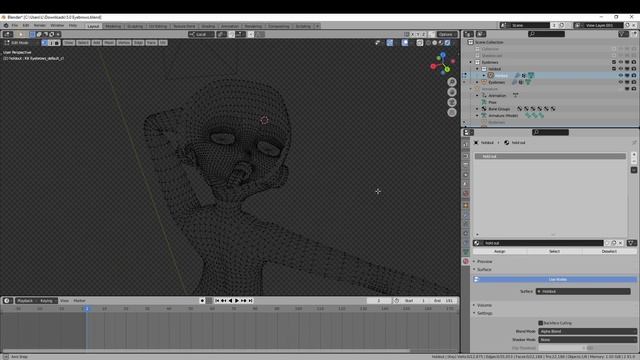Click the material Deselect button
The width and height of the screenshot is (640, 360).
[609, 251]
